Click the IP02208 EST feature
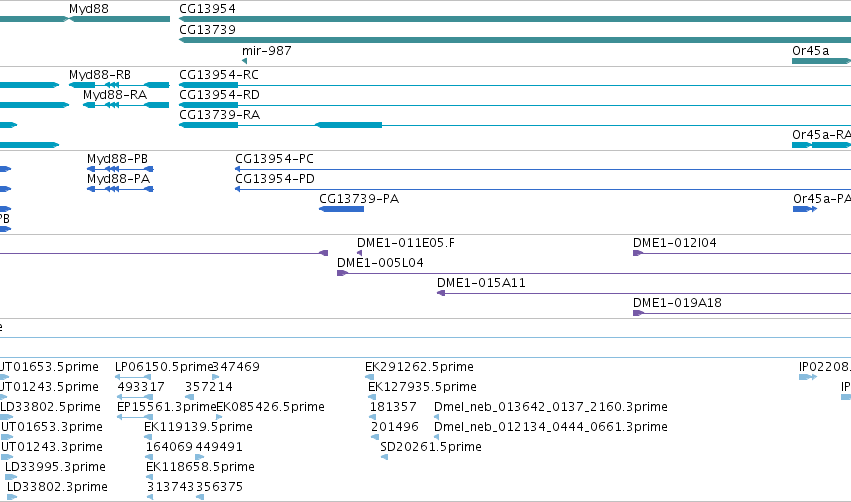Viewport: 851px width, 502px height. (808, 377)
